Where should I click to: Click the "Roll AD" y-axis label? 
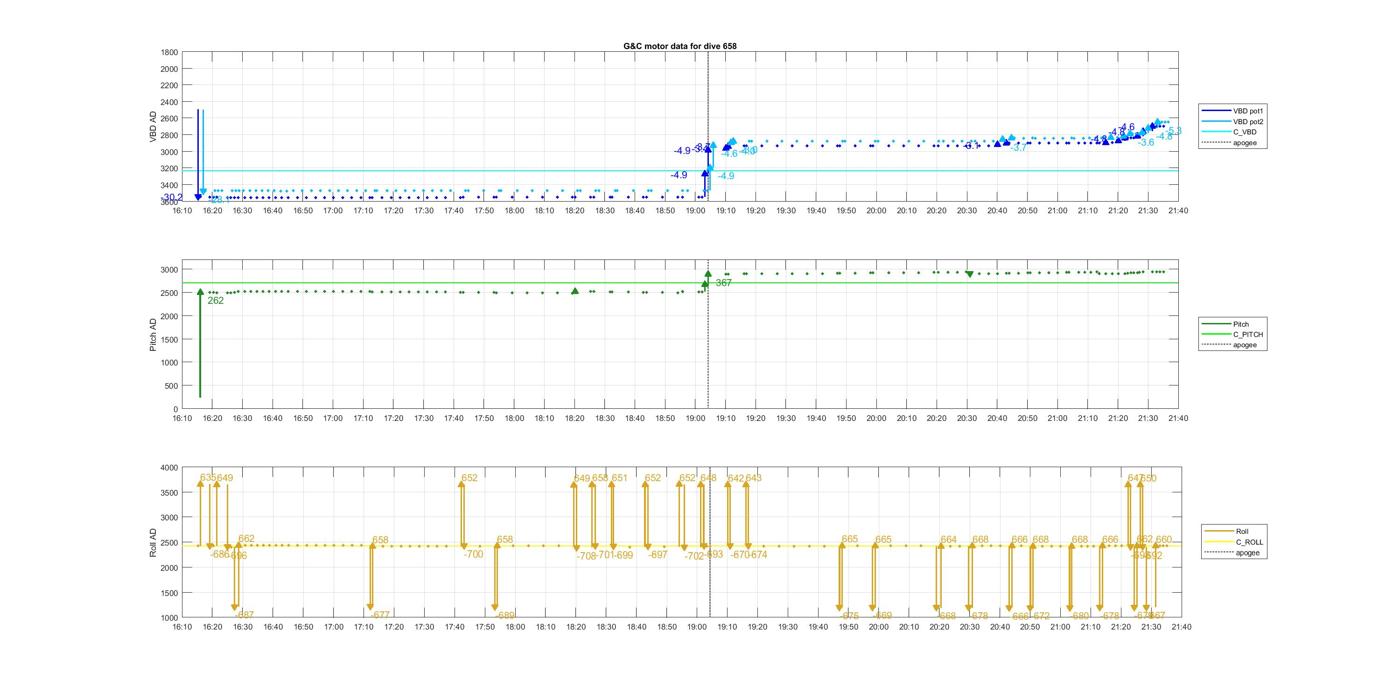154,542
